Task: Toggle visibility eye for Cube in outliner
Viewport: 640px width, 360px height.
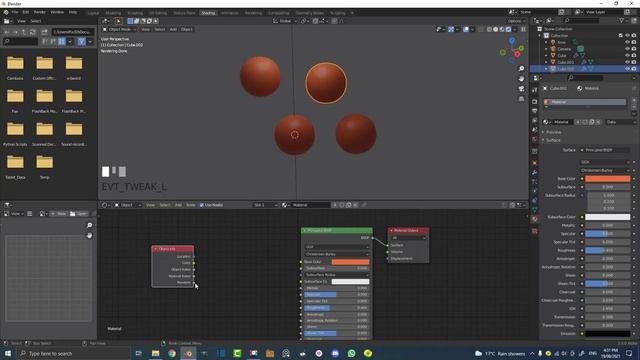Action: coord(627,56)
